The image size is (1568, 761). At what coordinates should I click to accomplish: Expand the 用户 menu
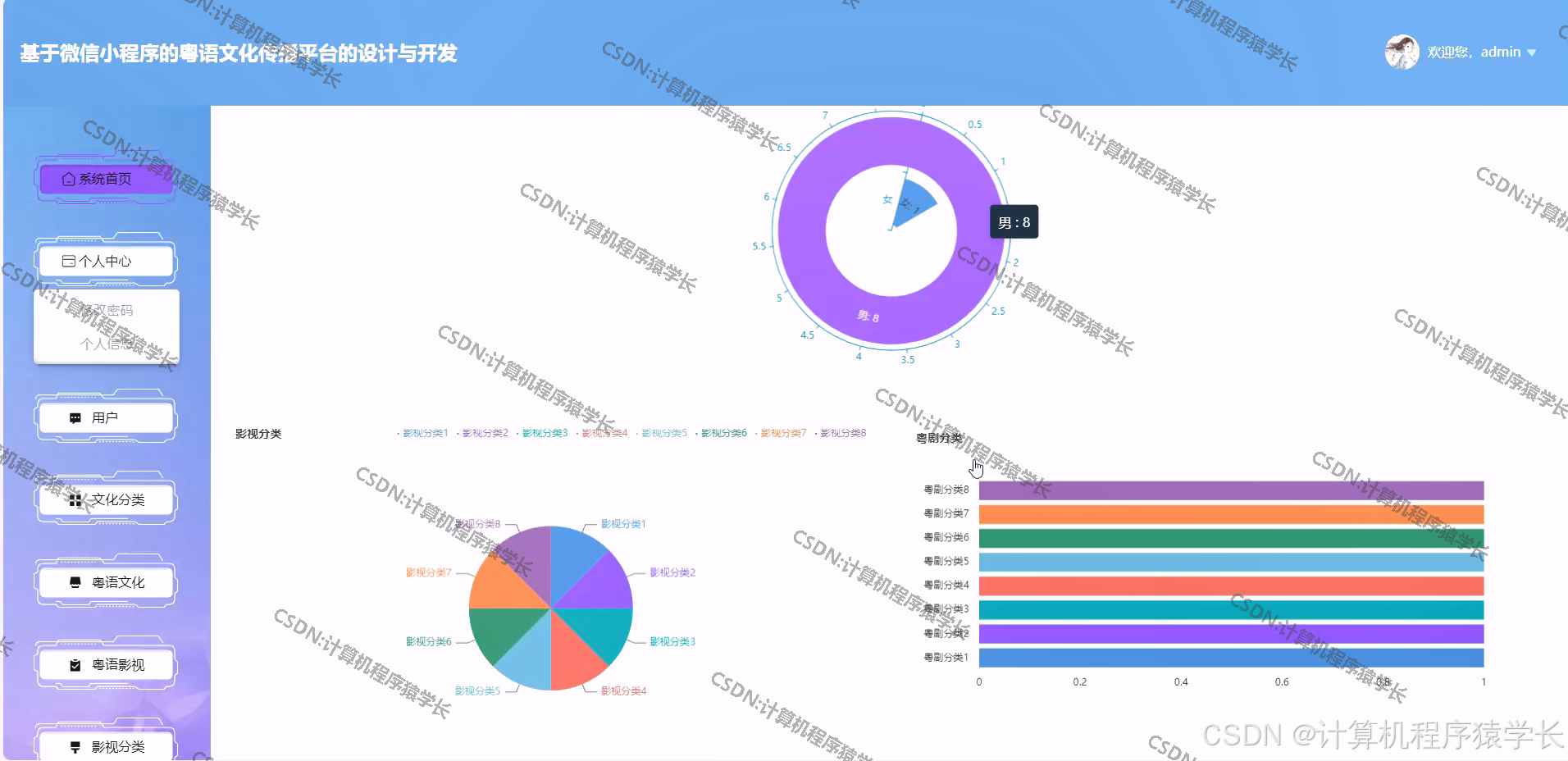tap(105, 418)
